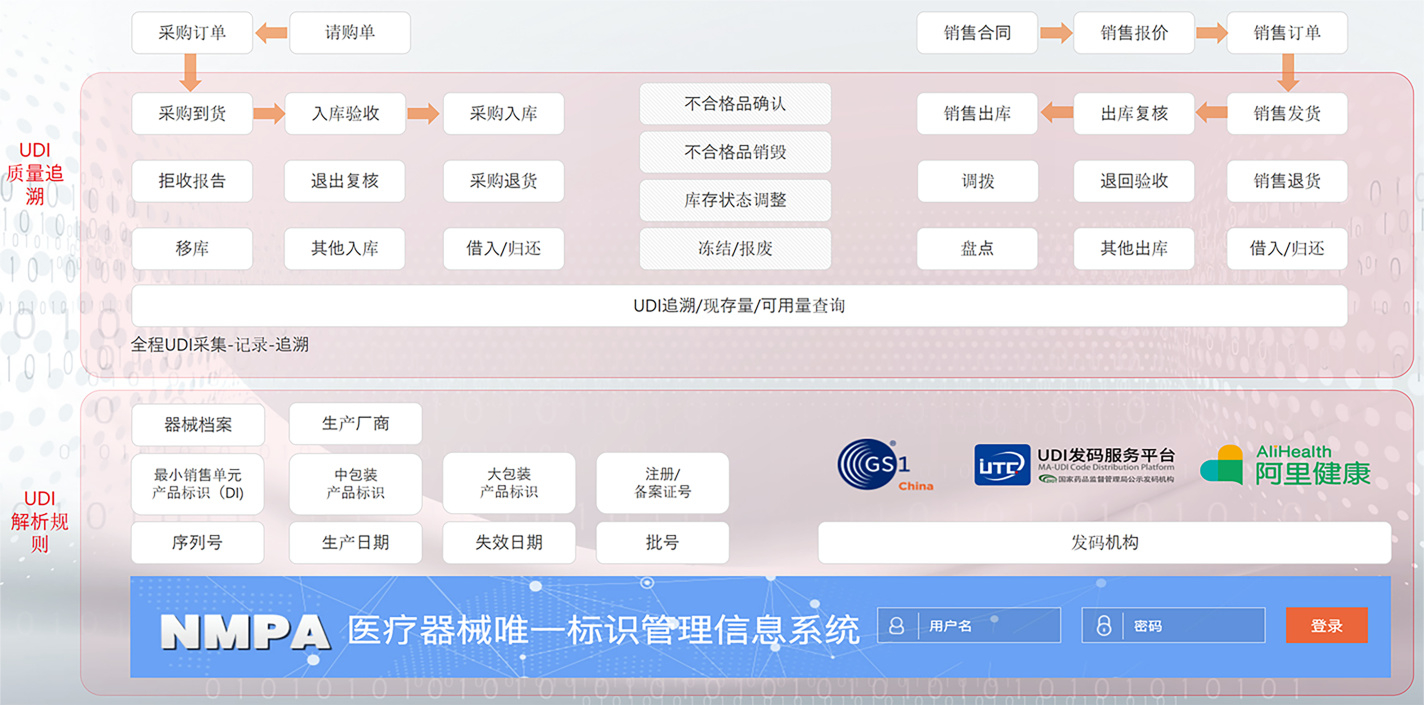Image resolution: width=1424 pixels, height=705 pixels.
Task: Click the user icon in username field
Action: (897, 626)
